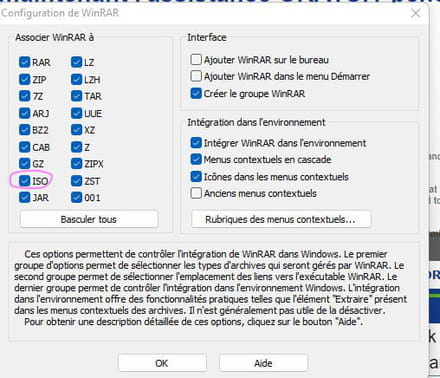440x378 pixels.
Task: Close the Configuration de WinRAR dialog
Action: pos(415,13)
